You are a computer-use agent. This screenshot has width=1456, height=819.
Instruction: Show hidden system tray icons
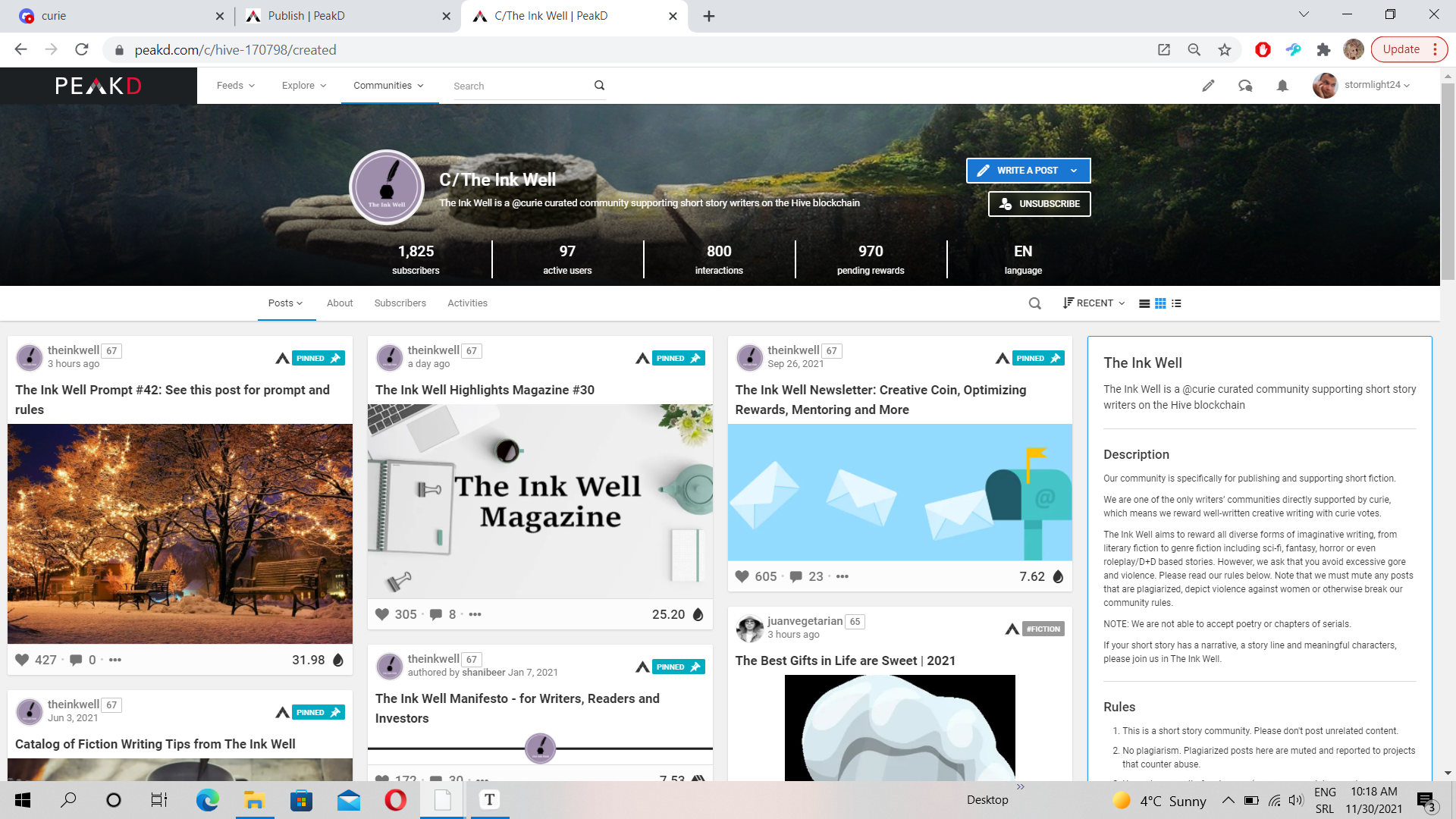(1228, 800)
